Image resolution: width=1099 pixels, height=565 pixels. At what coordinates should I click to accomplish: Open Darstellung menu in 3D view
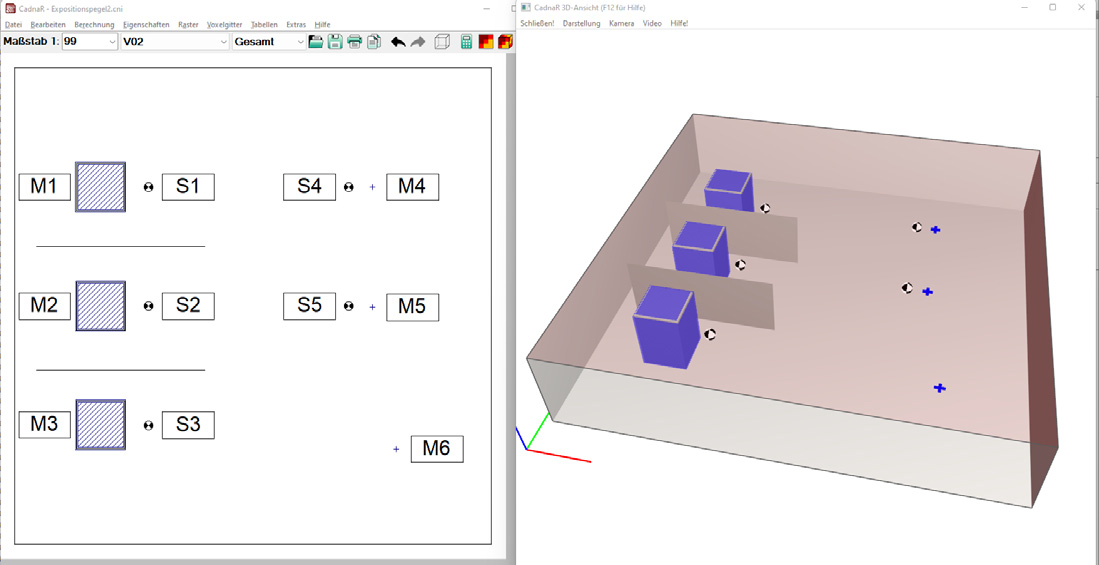pyautogui.click(x=581, y=23)
